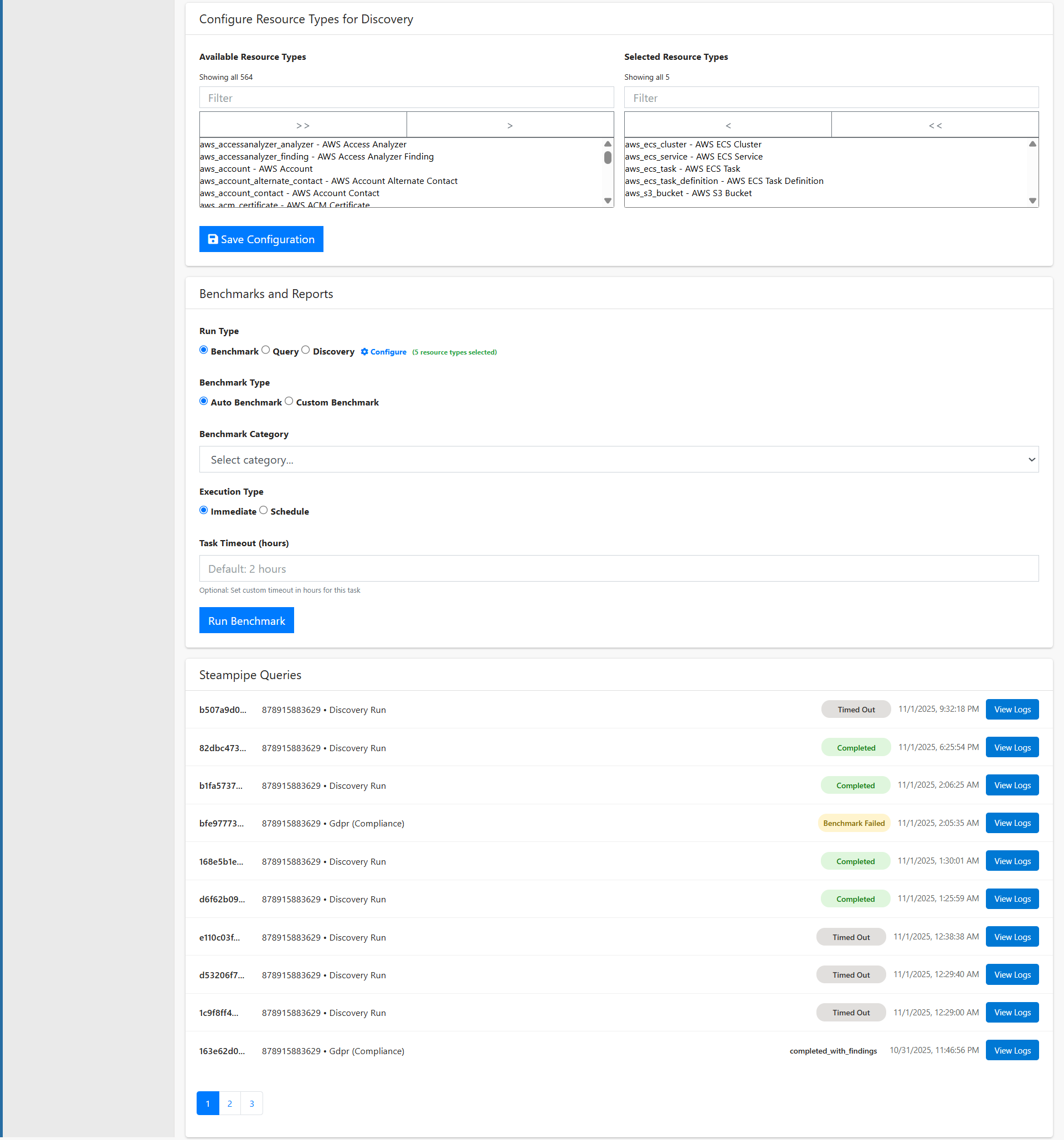The image size is (1064, 1140).
Task: View Logs for the failed Gdpr benchmark
Action: point(1012,823)
